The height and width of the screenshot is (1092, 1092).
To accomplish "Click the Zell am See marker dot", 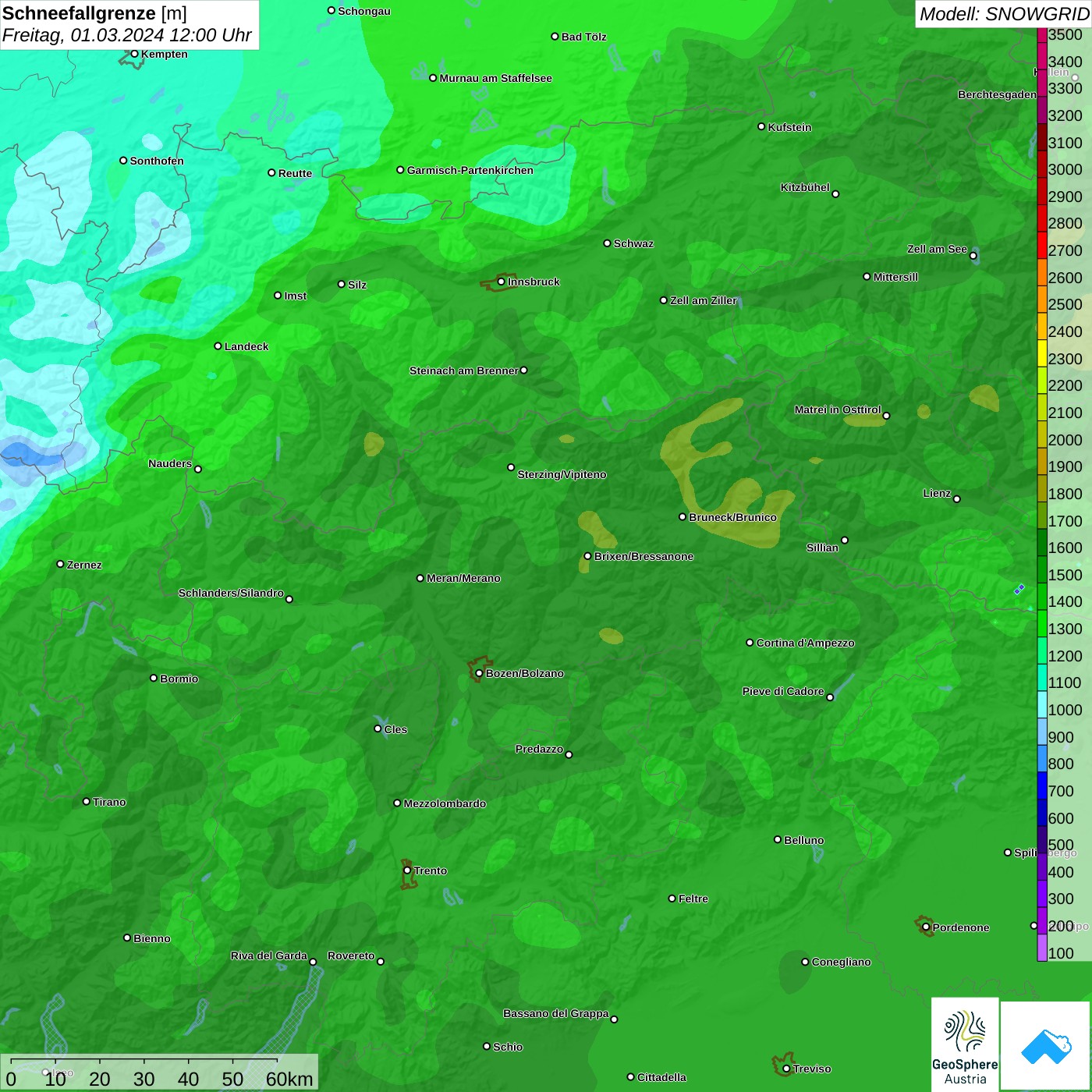I will (x=973, y=256).
